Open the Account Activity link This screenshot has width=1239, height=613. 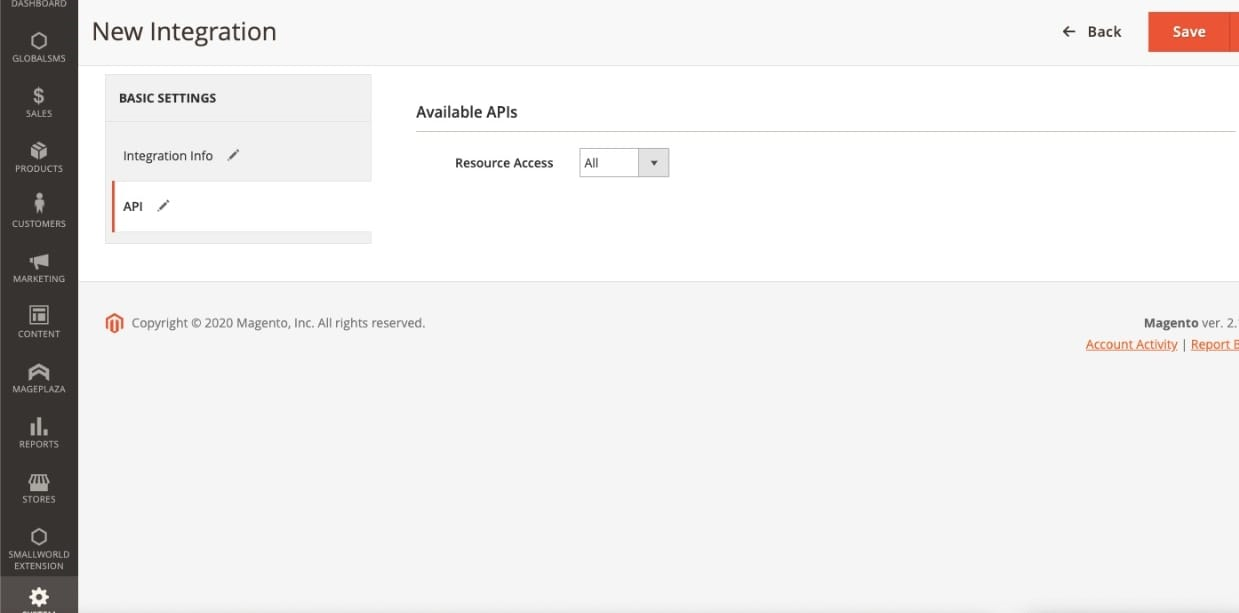coord(1131,344)
